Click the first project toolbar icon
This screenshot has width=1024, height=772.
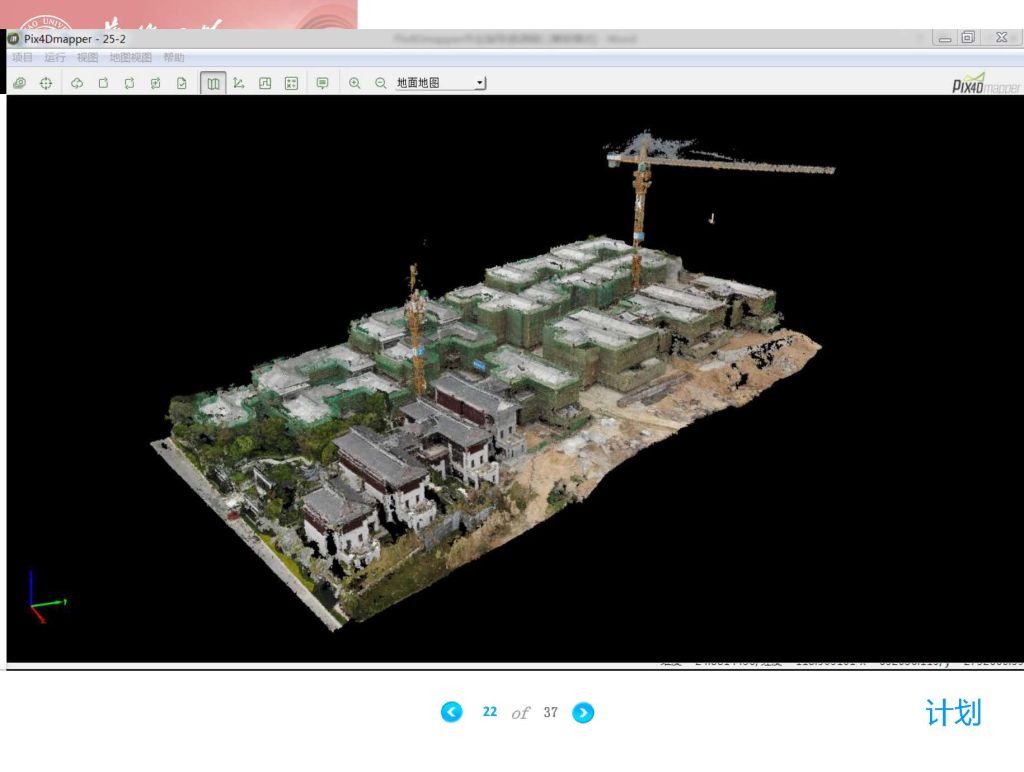(x=20, y=83)
